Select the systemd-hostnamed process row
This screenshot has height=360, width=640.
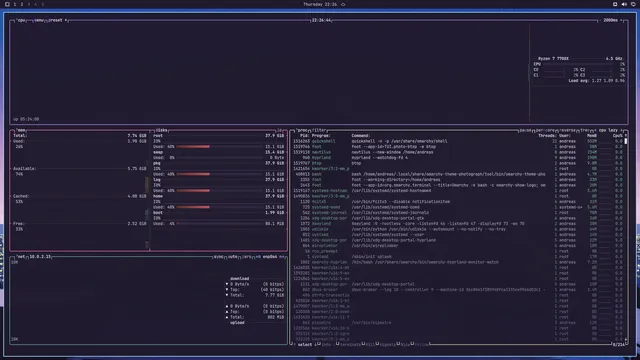[x=458, y=191]
